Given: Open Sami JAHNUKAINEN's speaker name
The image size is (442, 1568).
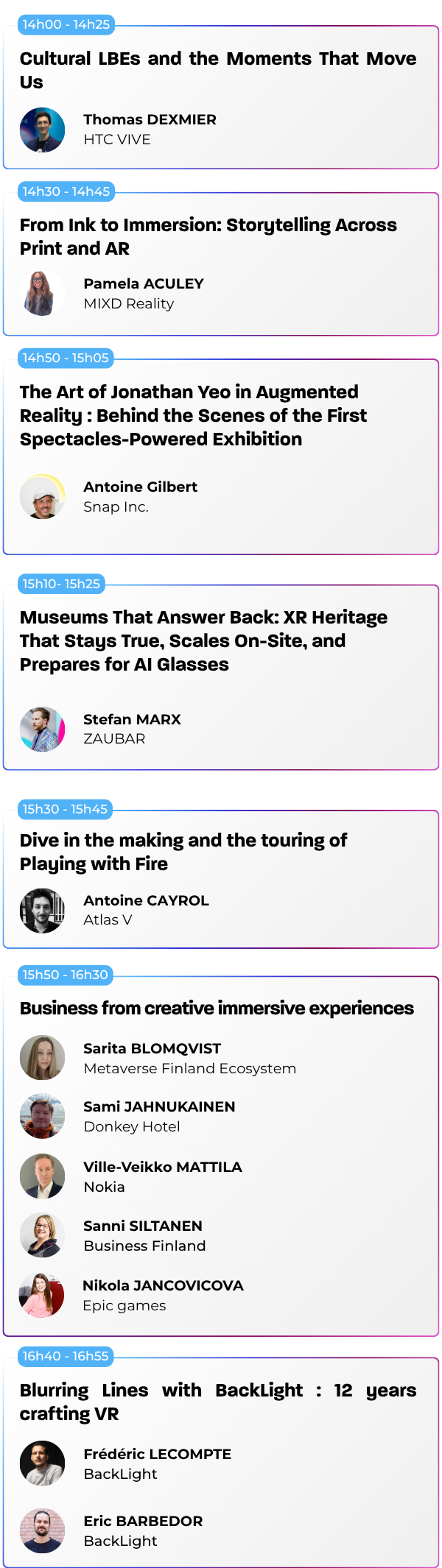Looking at the screenshot, I should click(x=159, y=1106).
